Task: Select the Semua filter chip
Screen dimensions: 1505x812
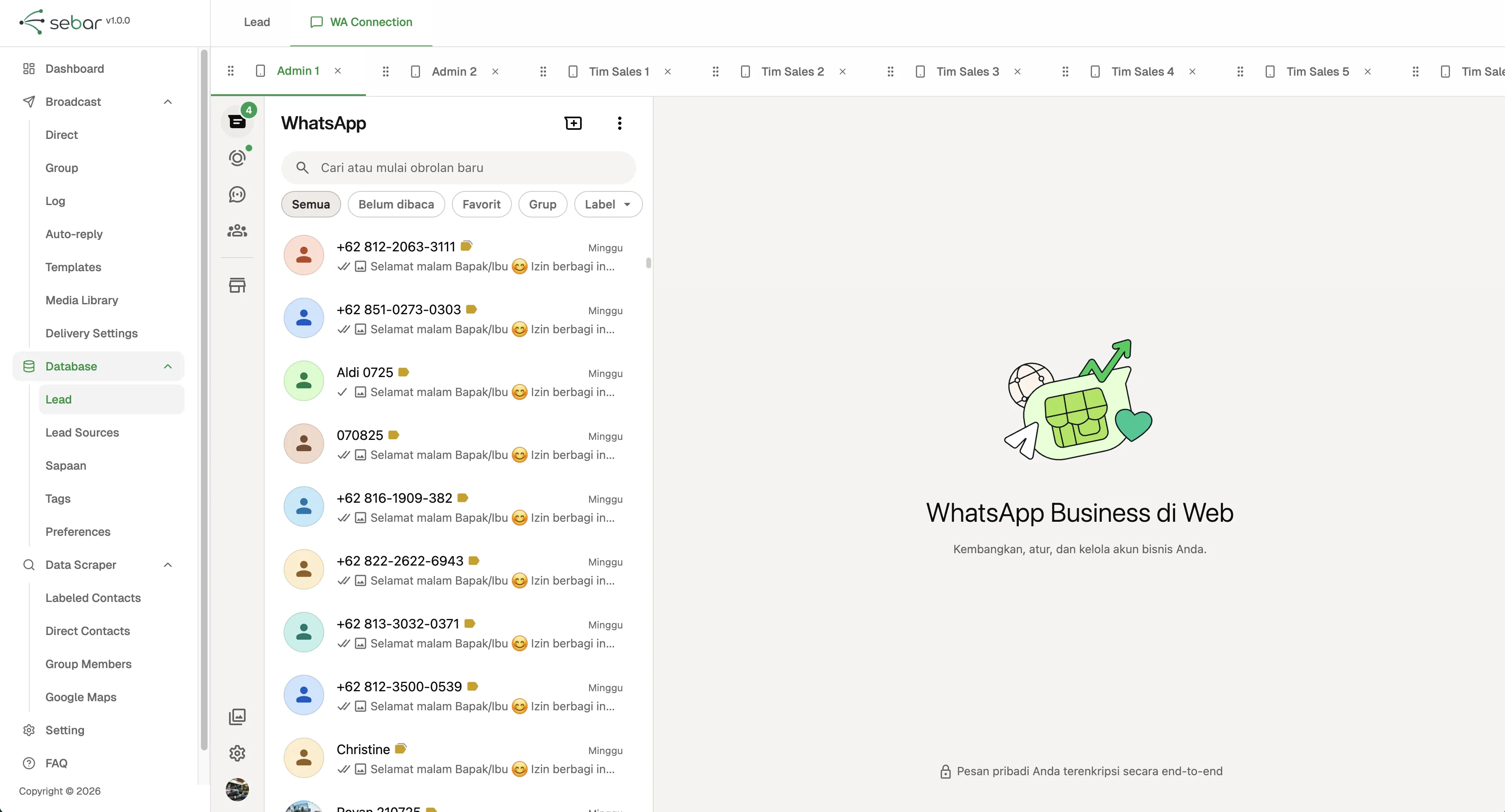Action: [311, 205]
